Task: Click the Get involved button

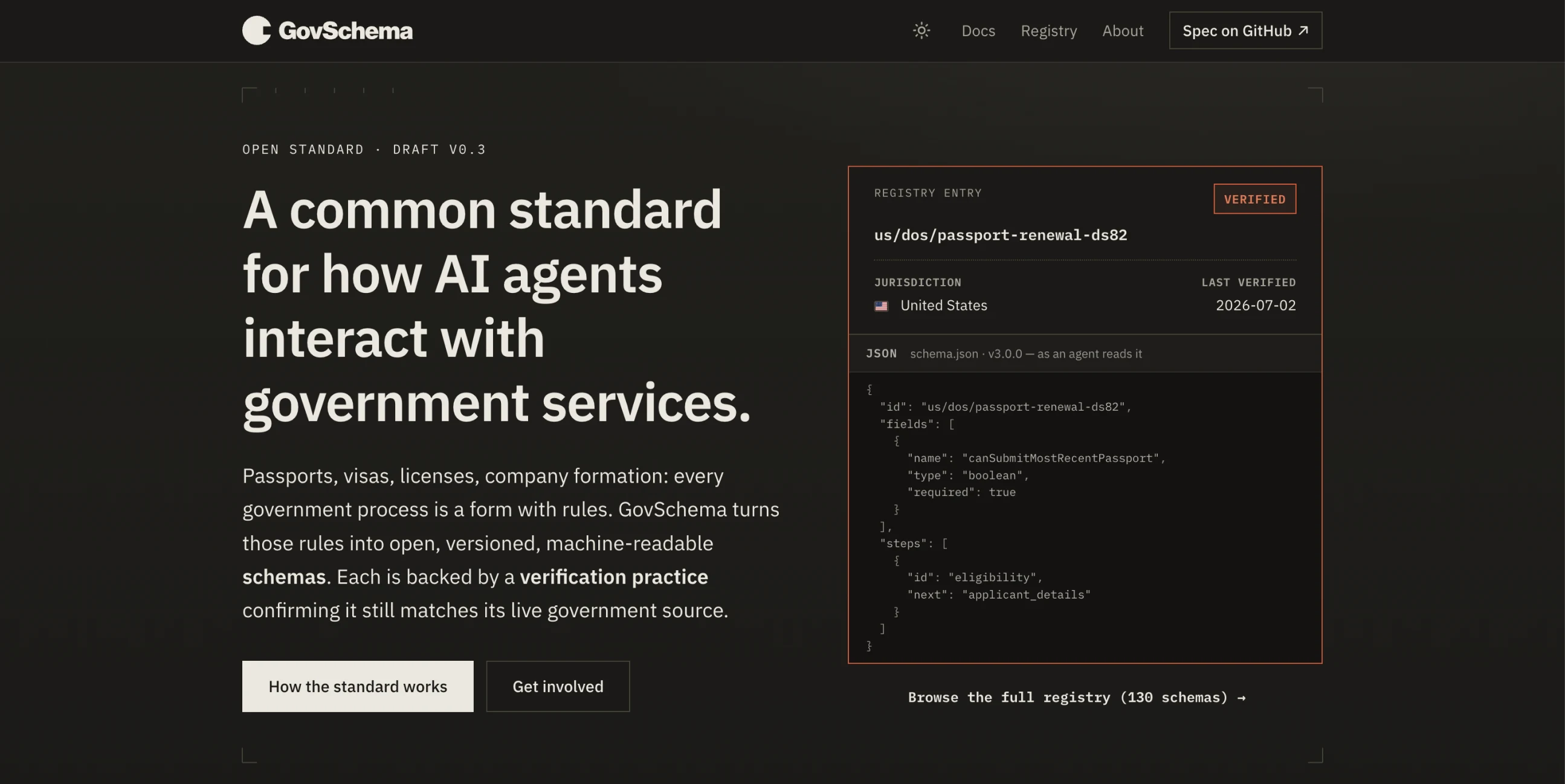Action: point(558,686)
